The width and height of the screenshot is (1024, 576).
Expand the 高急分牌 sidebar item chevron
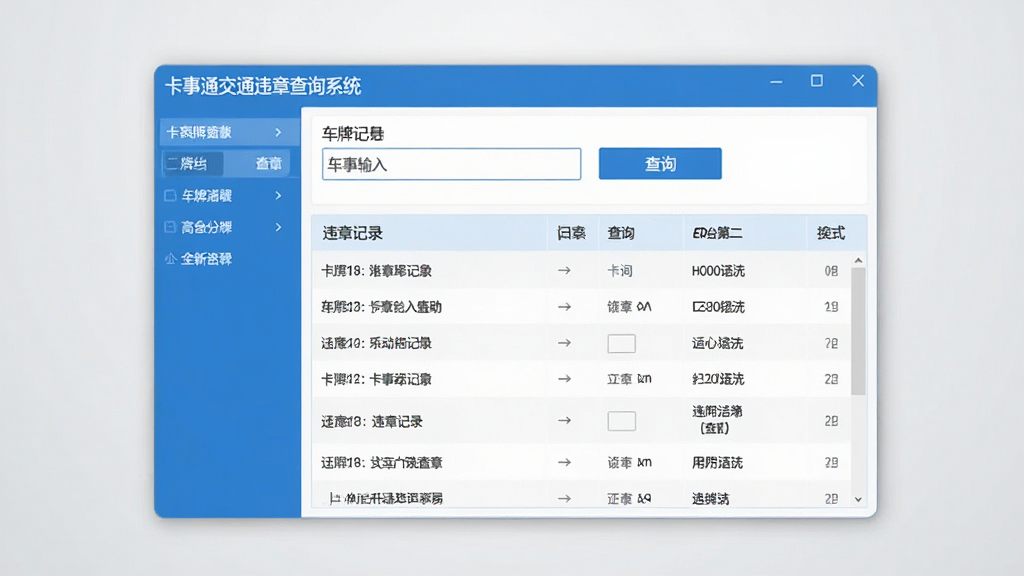coord(278,227)
